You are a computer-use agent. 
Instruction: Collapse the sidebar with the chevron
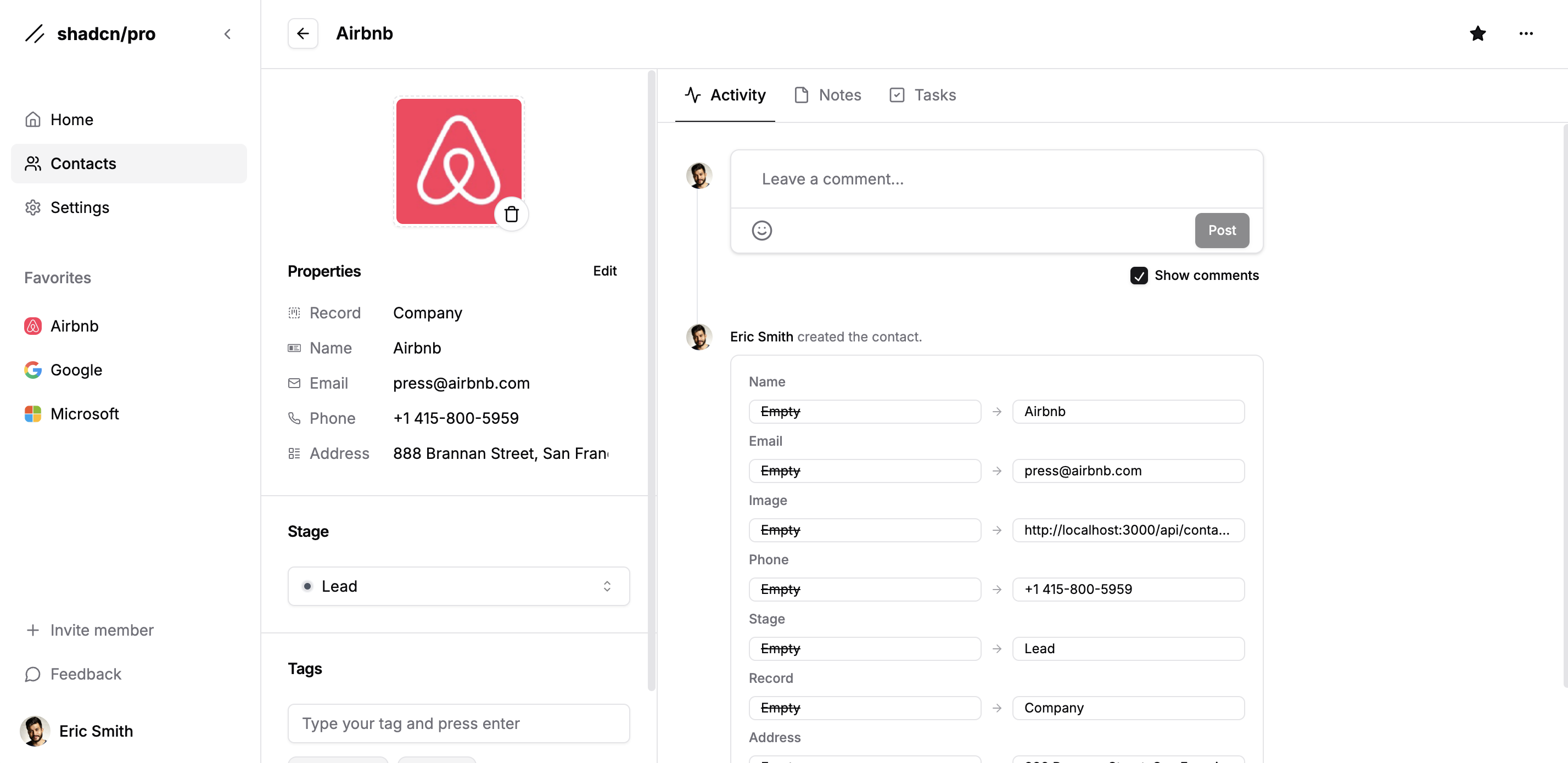click(x=227, y=34)
